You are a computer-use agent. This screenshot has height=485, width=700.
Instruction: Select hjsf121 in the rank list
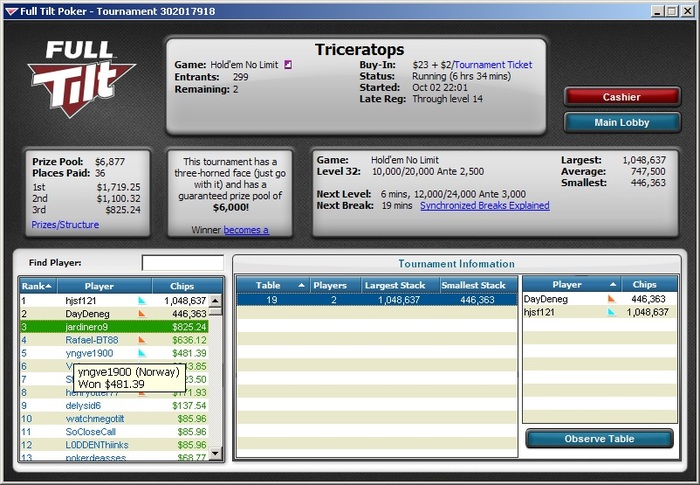(x=114, y=301)
